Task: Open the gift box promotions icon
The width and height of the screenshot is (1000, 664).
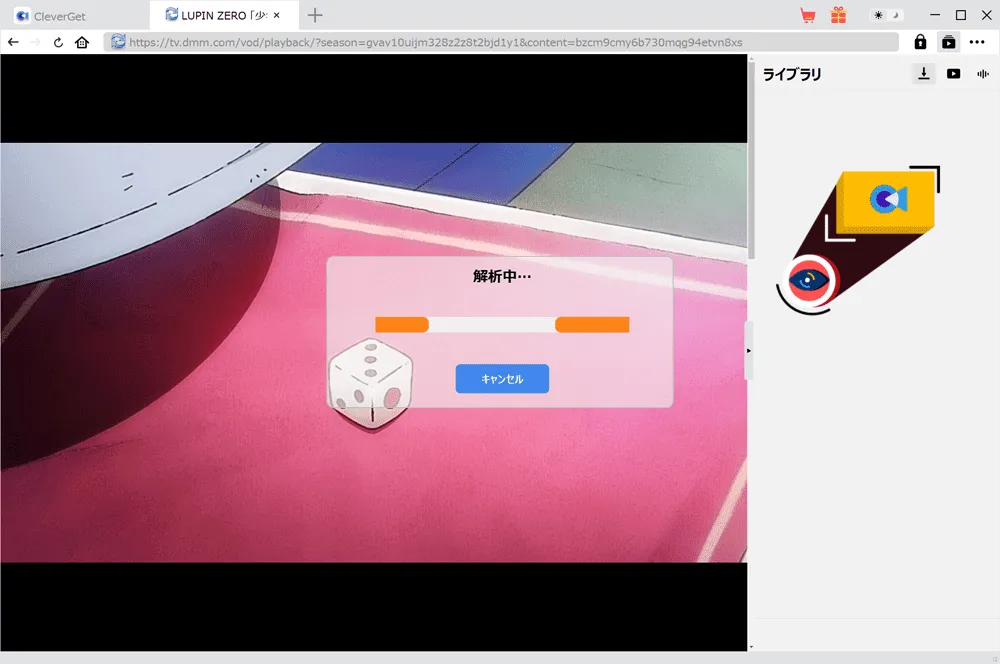Action: click(839, 15)
